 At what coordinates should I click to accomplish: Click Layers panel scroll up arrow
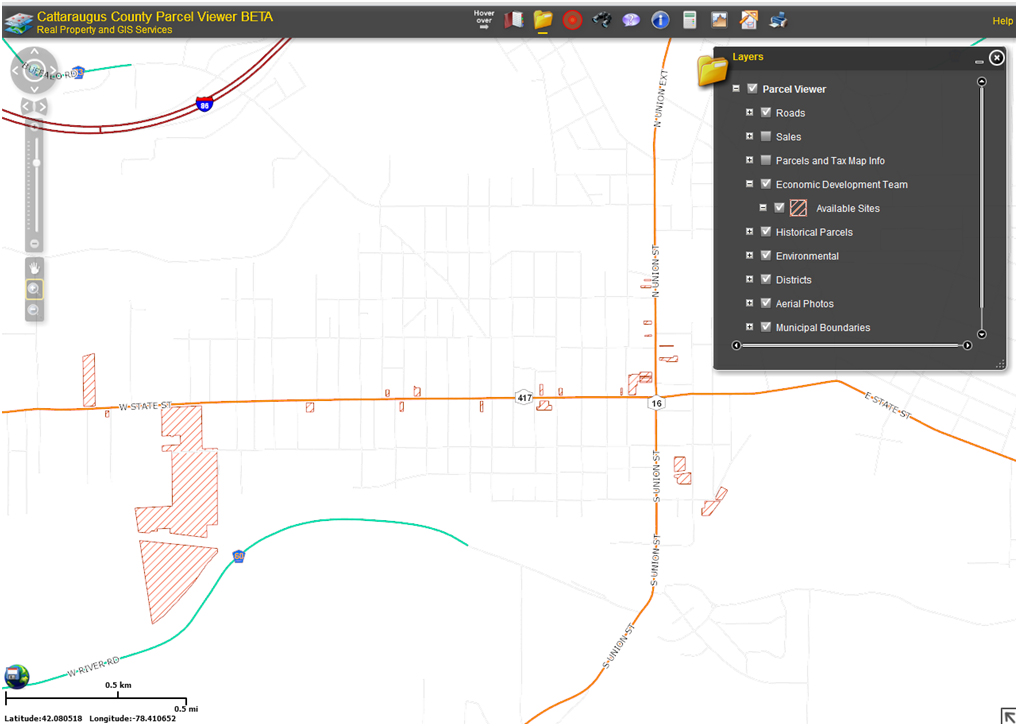[982, 81]
